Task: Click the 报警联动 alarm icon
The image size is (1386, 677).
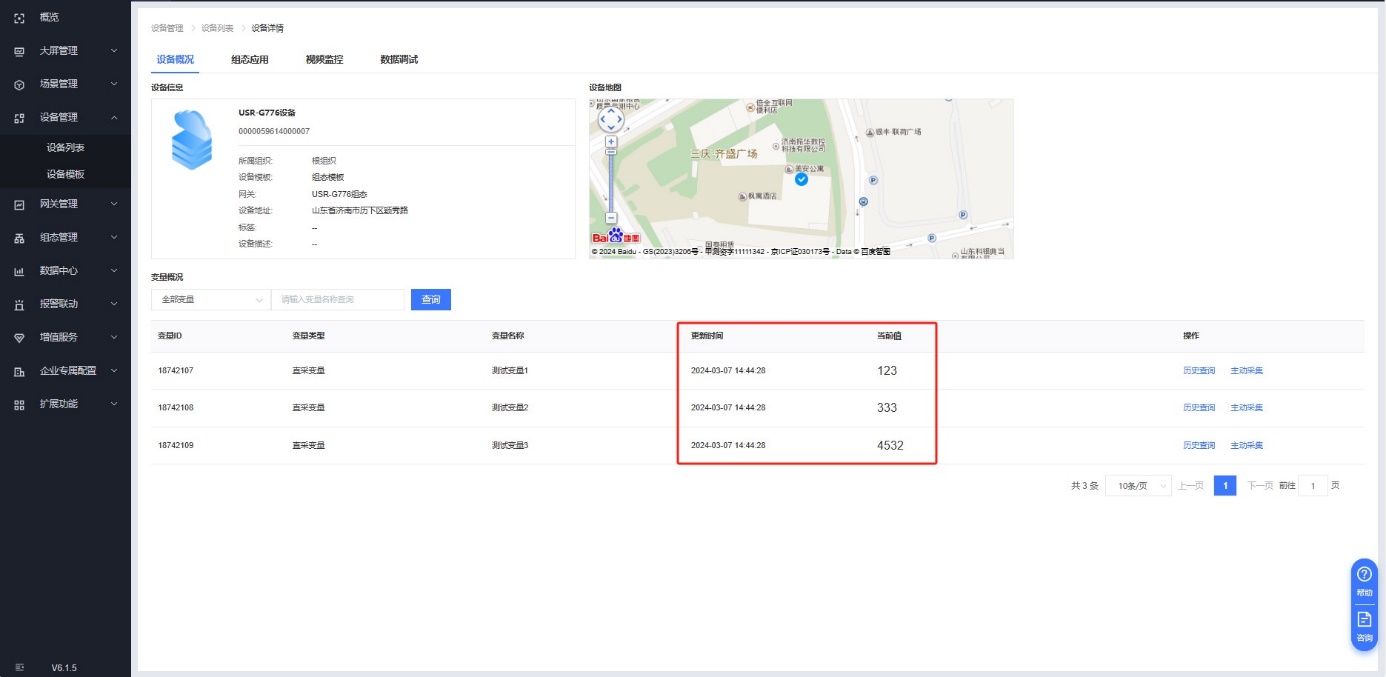Action: pyautogui.click(x=19, y=304)
